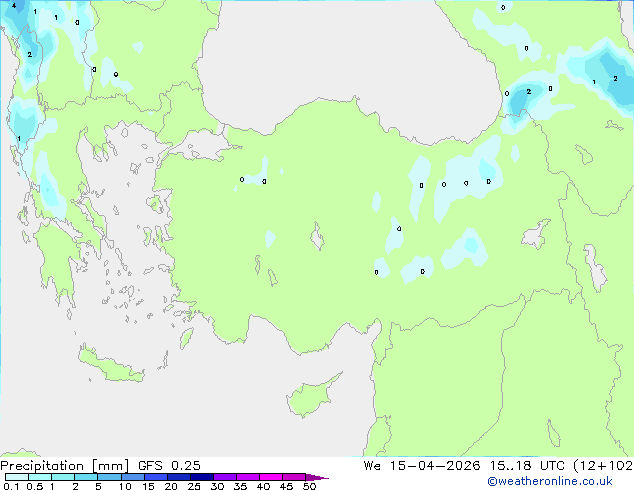Screen dimensions: 634x490
Task: Click the legend label 0.1
Action: (11, 486)
